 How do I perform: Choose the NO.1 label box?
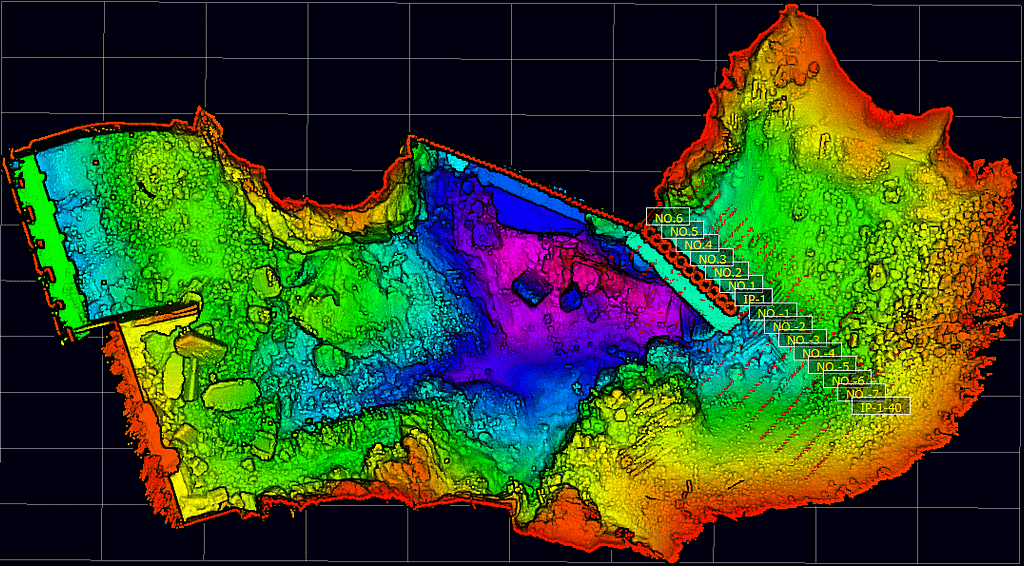point(741,286)
